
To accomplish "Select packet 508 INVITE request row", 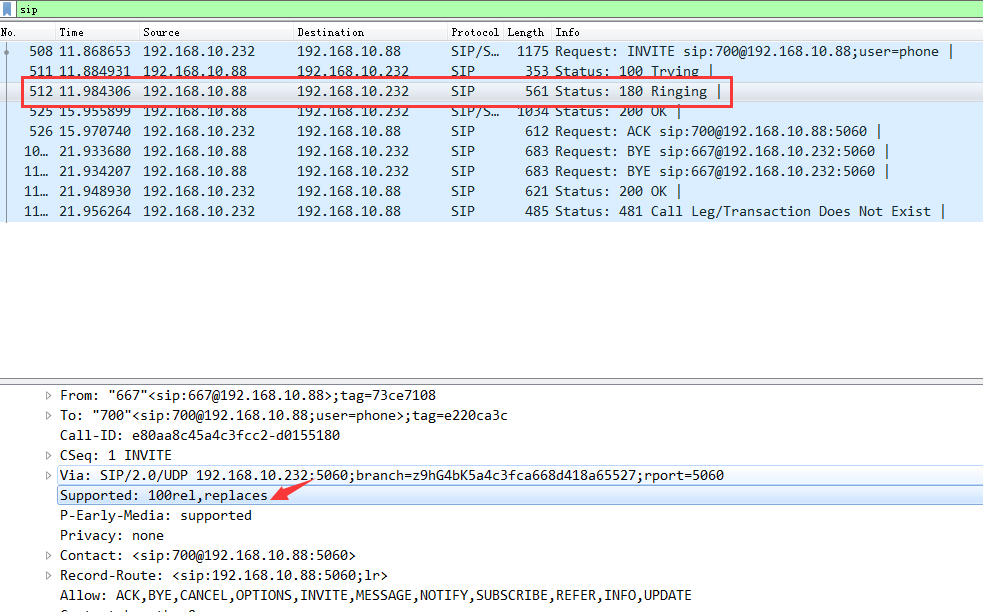I will pos(400,52).
